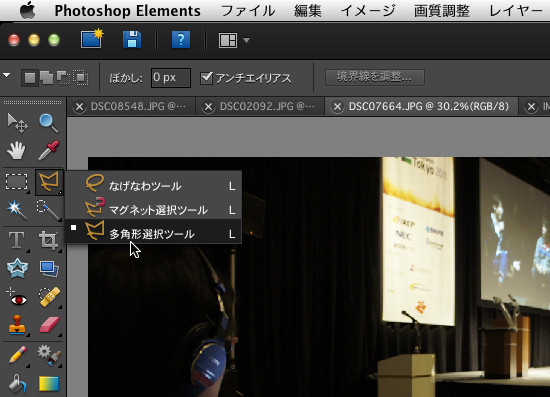The height and width of the screenshot is (397, 550).
Task: Select the Rectangular Marquee tool
Action: coord(16,182)
